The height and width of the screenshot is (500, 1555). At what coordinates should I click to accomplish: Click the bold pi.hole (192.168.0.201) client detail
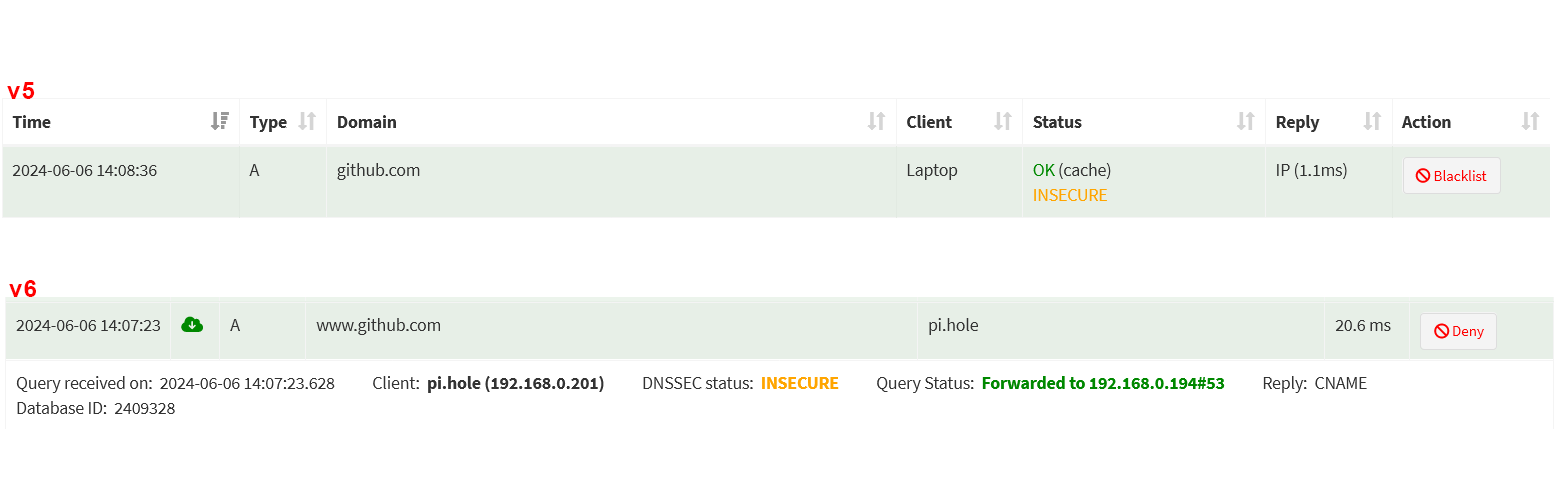515,383
